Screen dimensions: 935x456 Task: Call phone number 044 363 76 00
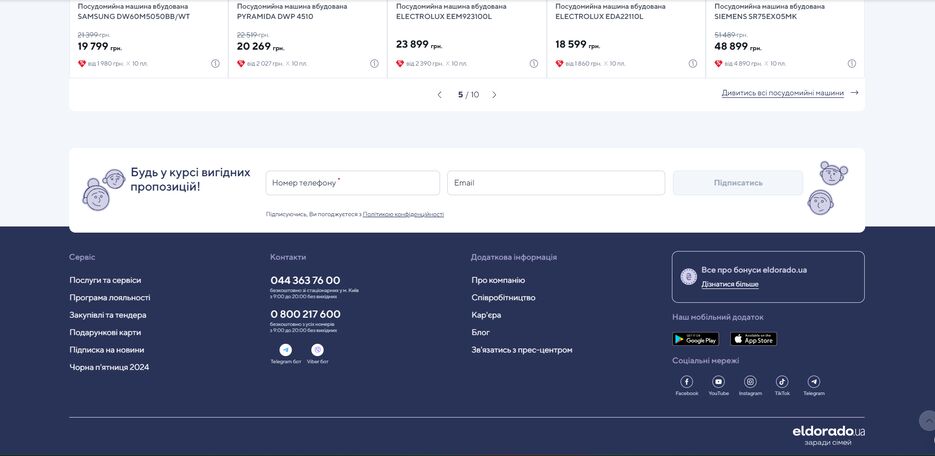coord(305,280)
